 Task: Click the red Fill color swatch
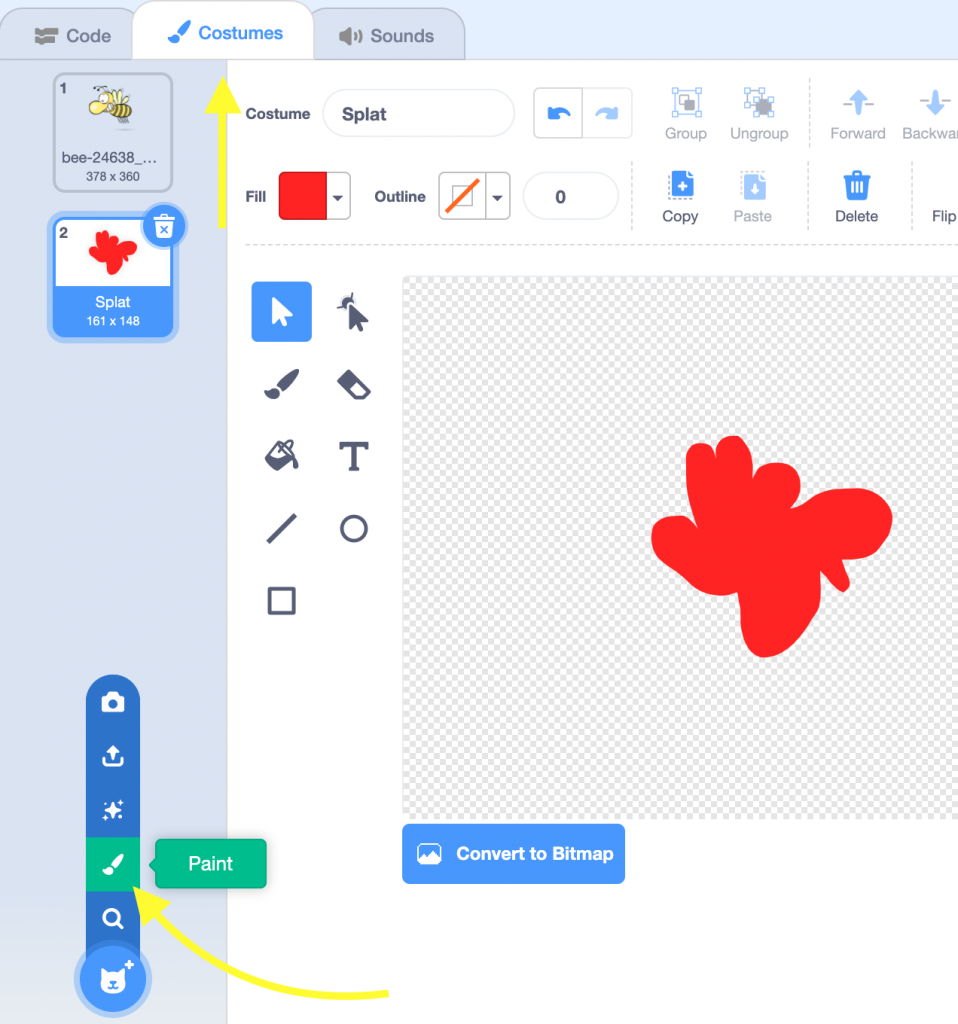(302, 196)
